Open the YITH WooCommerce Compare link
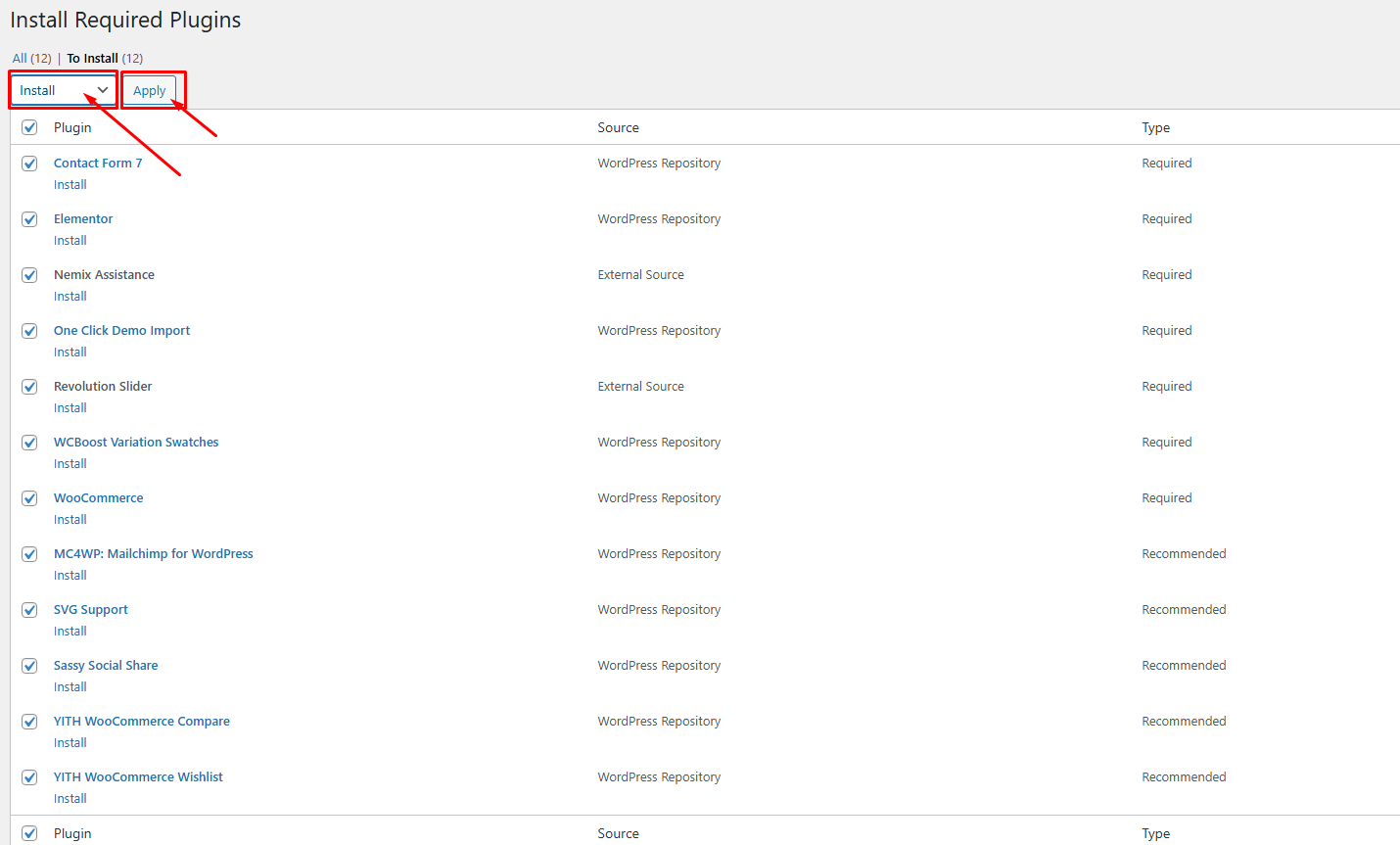 click(142, 722)
